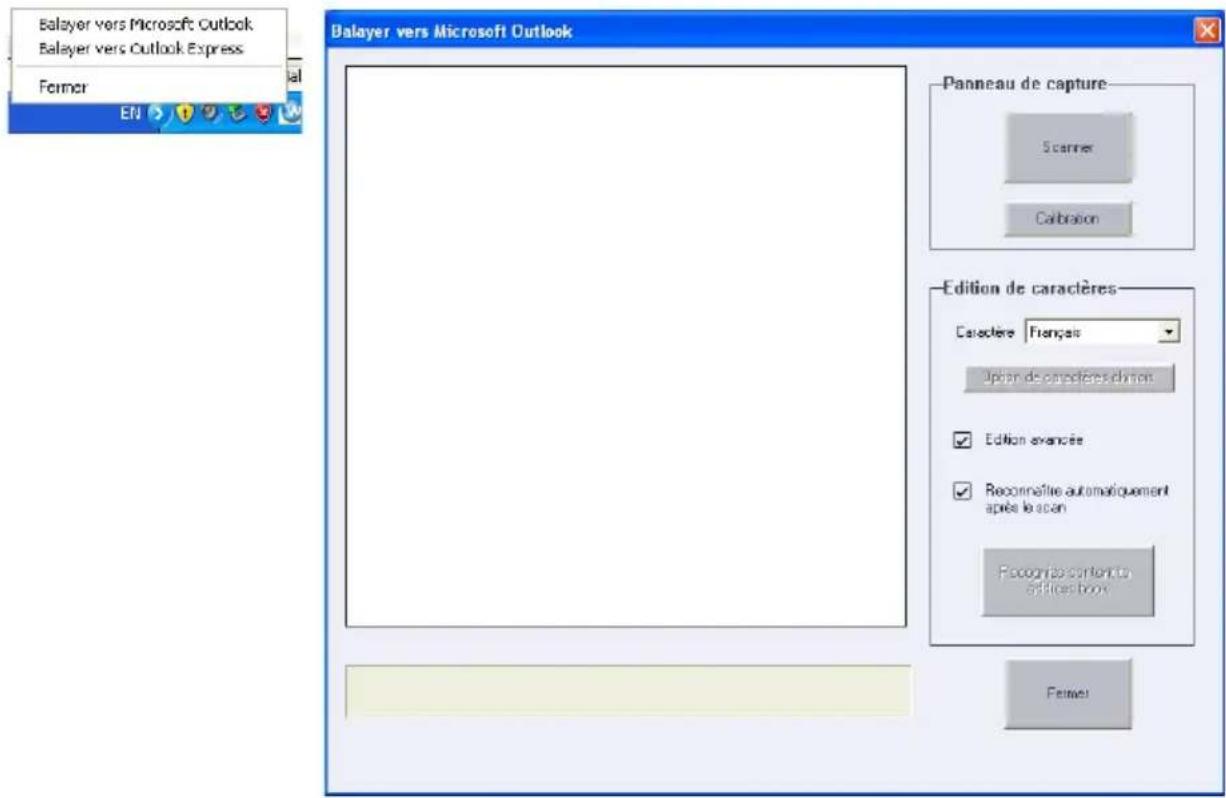1226x798 pixels.
Task: Click the Scanner button
Action: 1068,148
